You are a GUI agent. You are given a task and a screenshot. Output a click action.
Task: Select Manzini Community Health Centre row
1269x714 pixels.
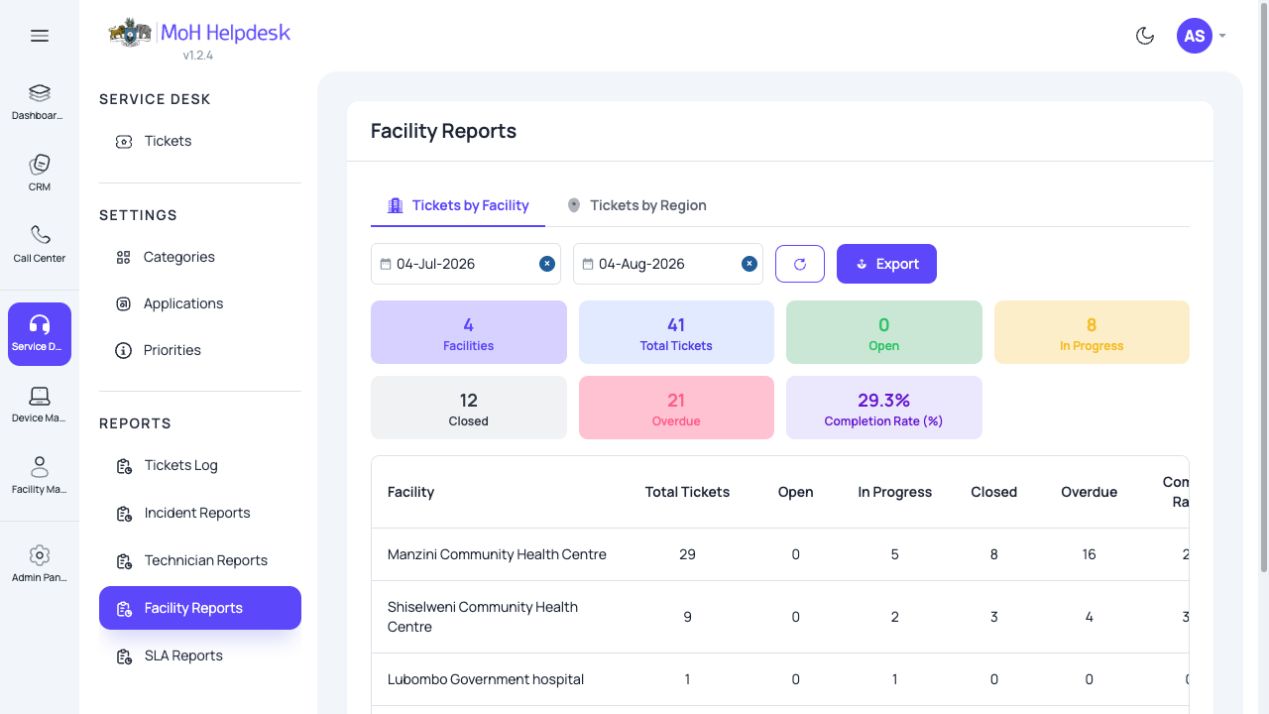pyautogui.click(x=780, y=554)
